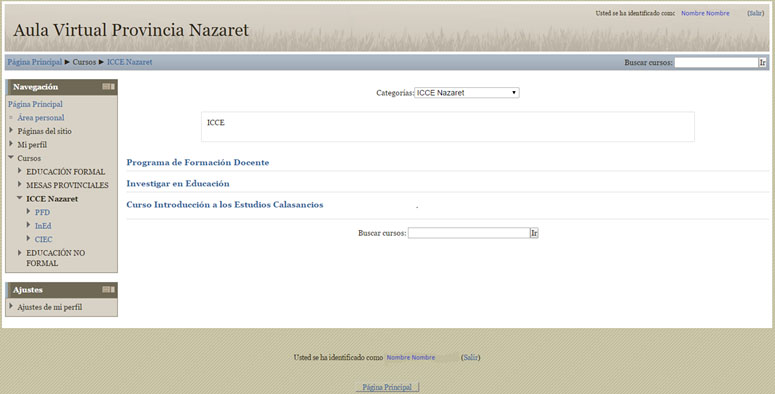Click Aula Virtual Provincia Nazaret site title
This screenshot has width=775, height=394.
coord(131,30)
